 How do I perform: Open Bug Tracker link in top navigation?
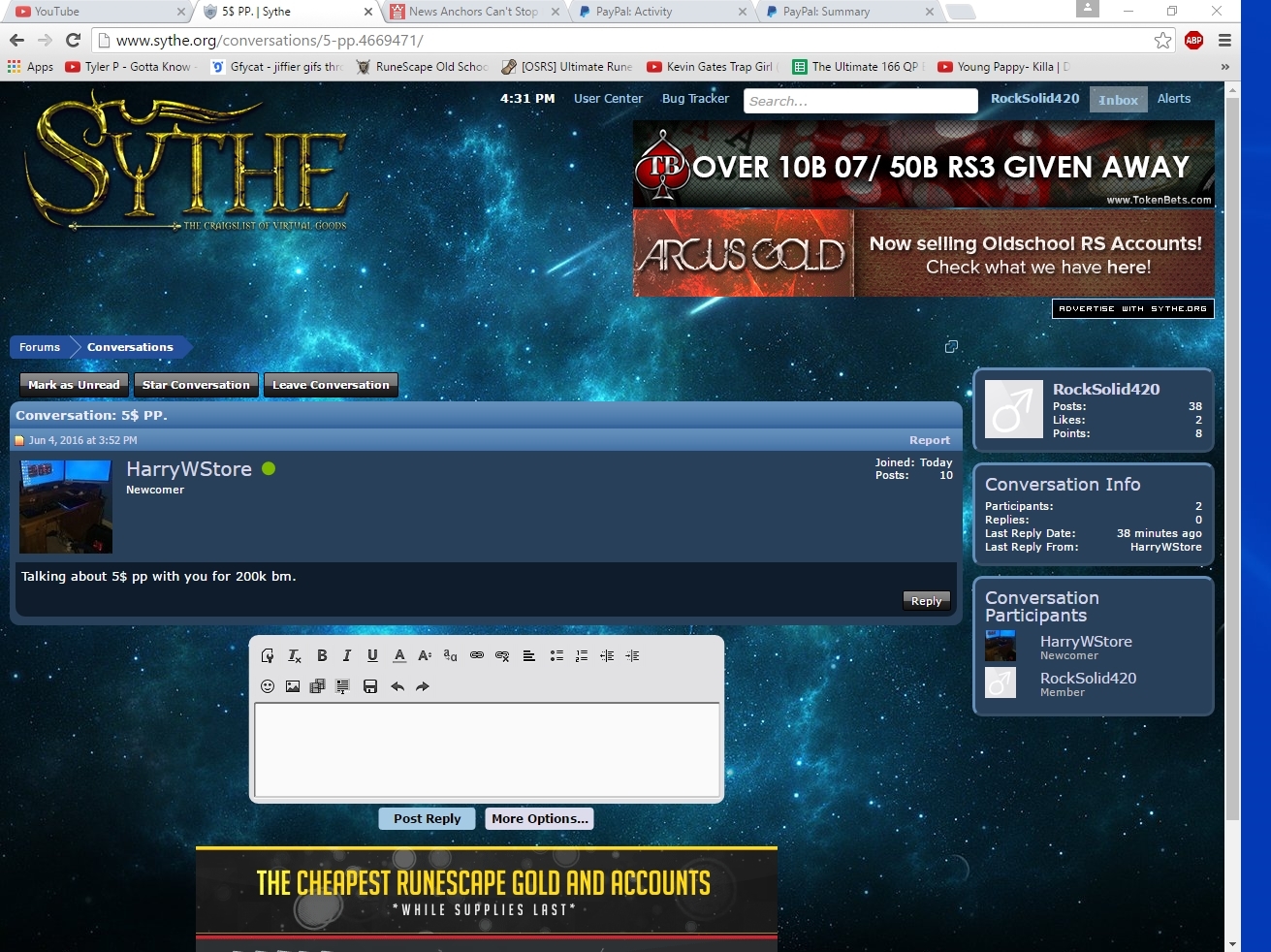[x=695, y=99]
